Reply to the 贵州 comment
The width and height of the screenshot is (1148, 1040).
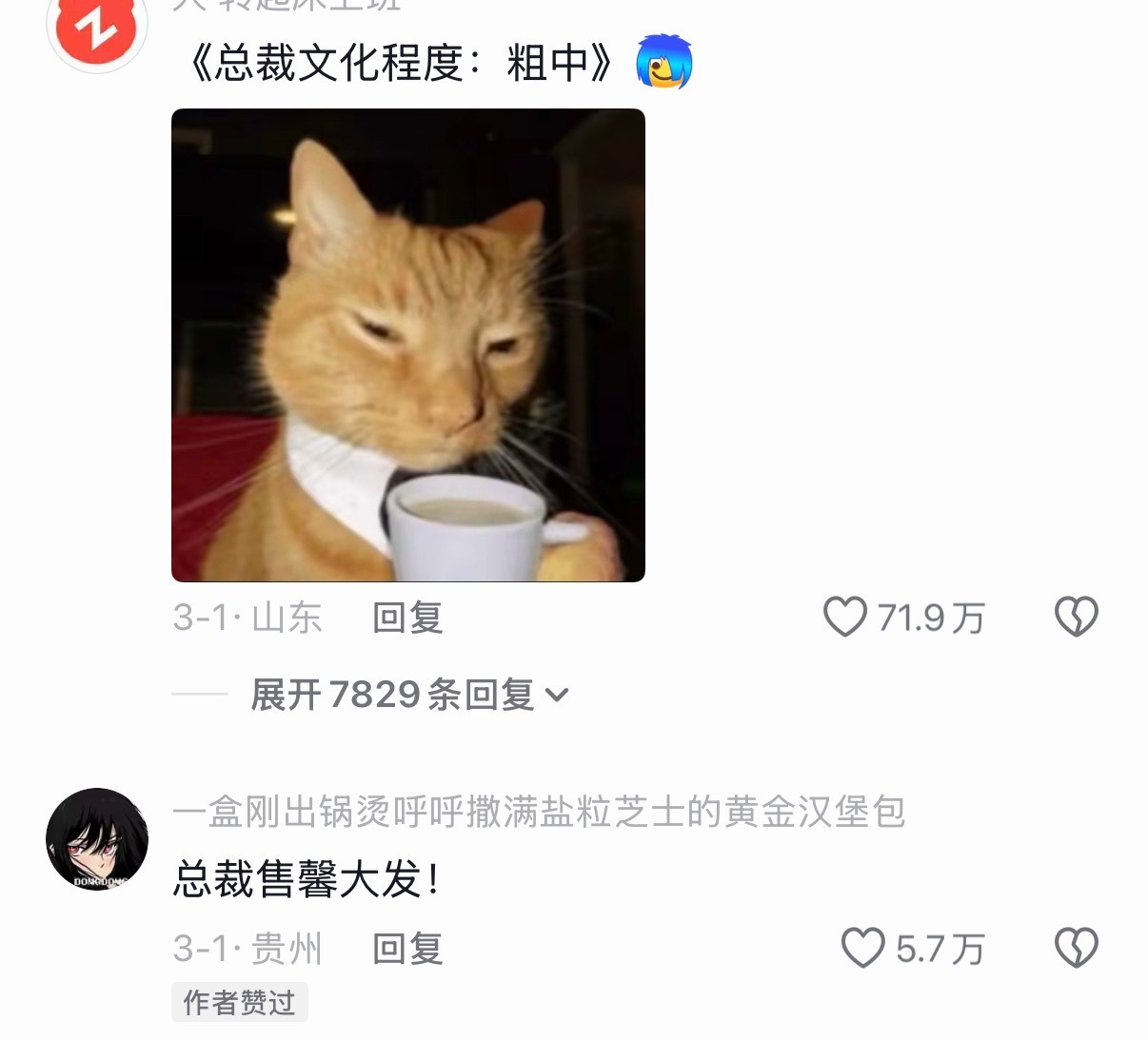407,949
